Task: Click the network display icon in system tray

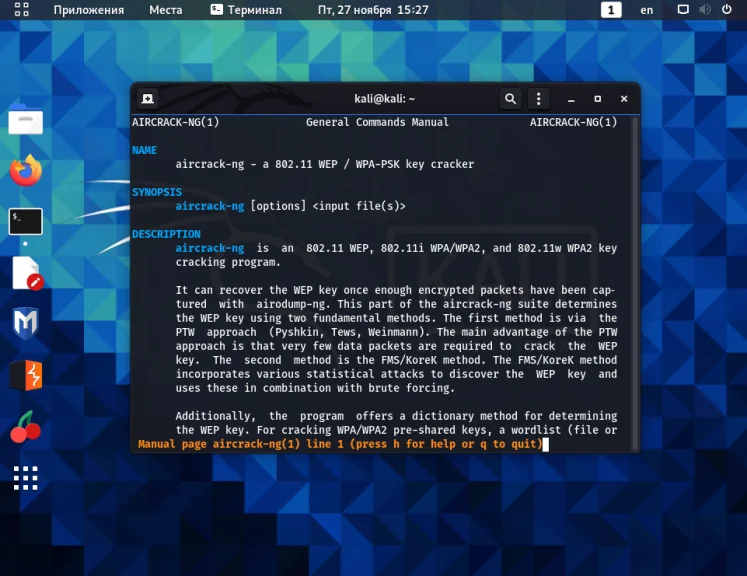Action: [x=683, y=10]
